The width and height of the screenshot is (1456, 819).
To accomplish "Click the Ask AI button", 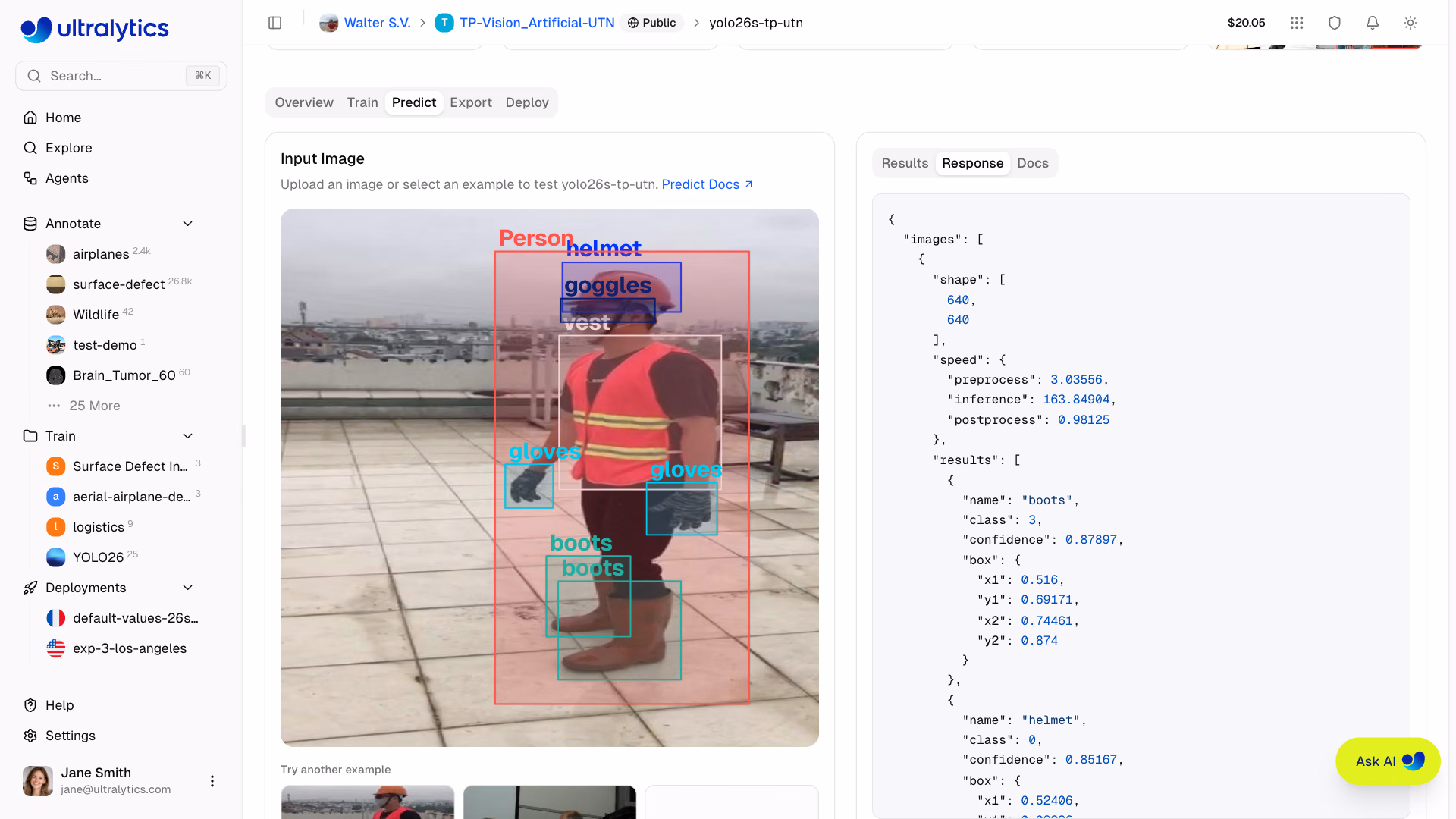I will click(1388, 761).
